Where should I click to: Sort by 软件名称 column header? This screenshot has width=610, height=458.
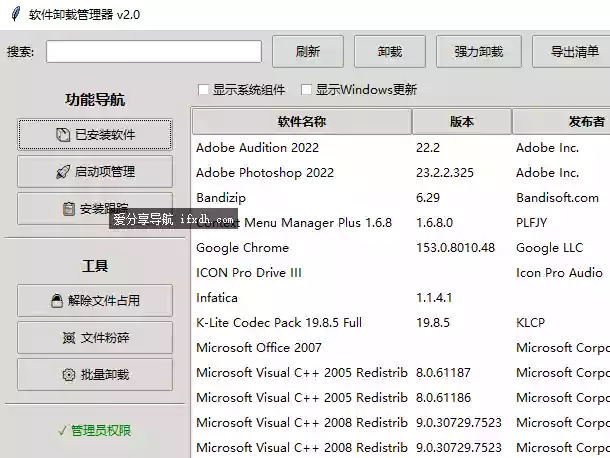coord(302,122)
